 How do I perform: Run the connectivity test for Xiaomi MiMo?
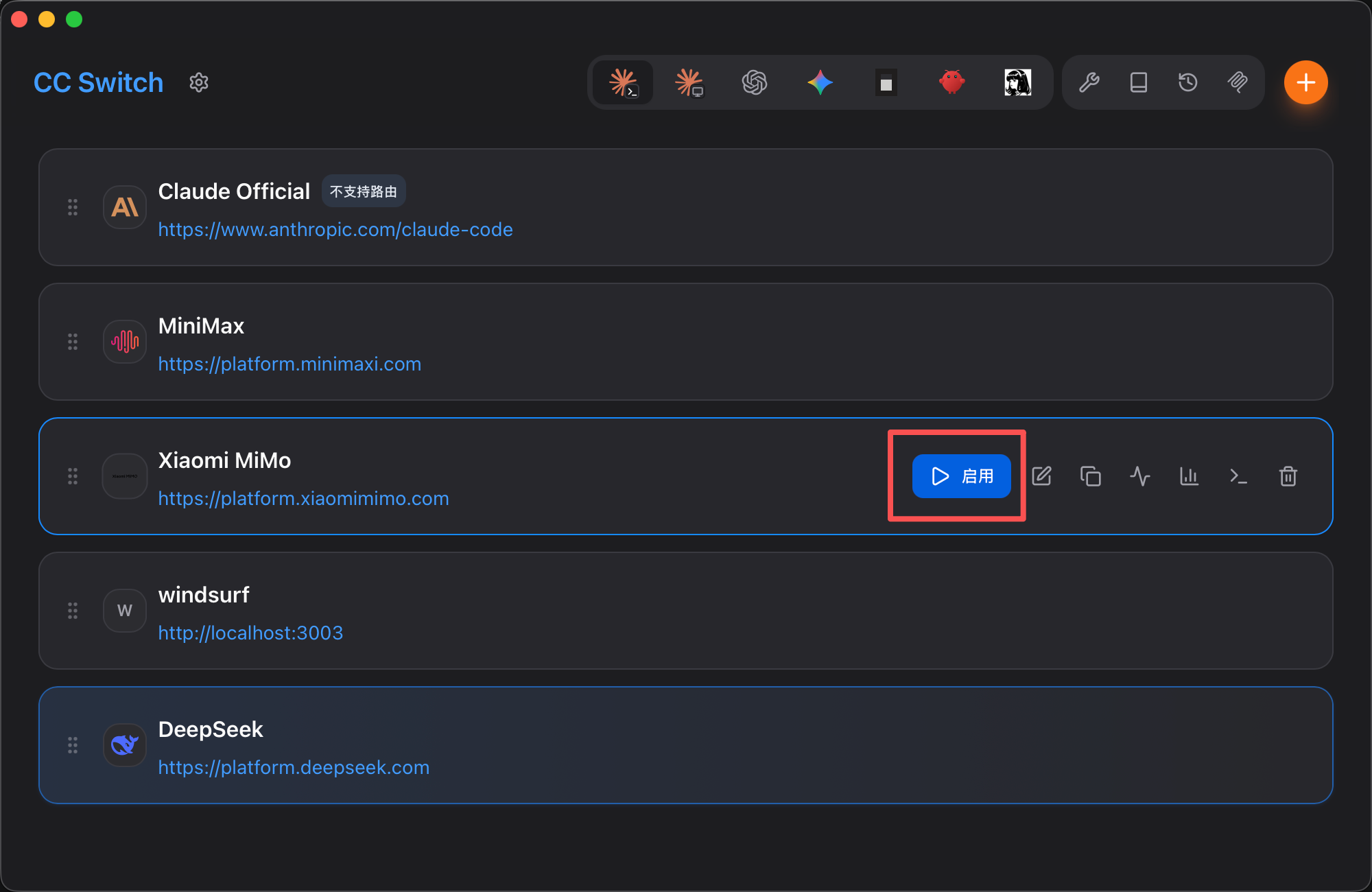click(1140, 476)
